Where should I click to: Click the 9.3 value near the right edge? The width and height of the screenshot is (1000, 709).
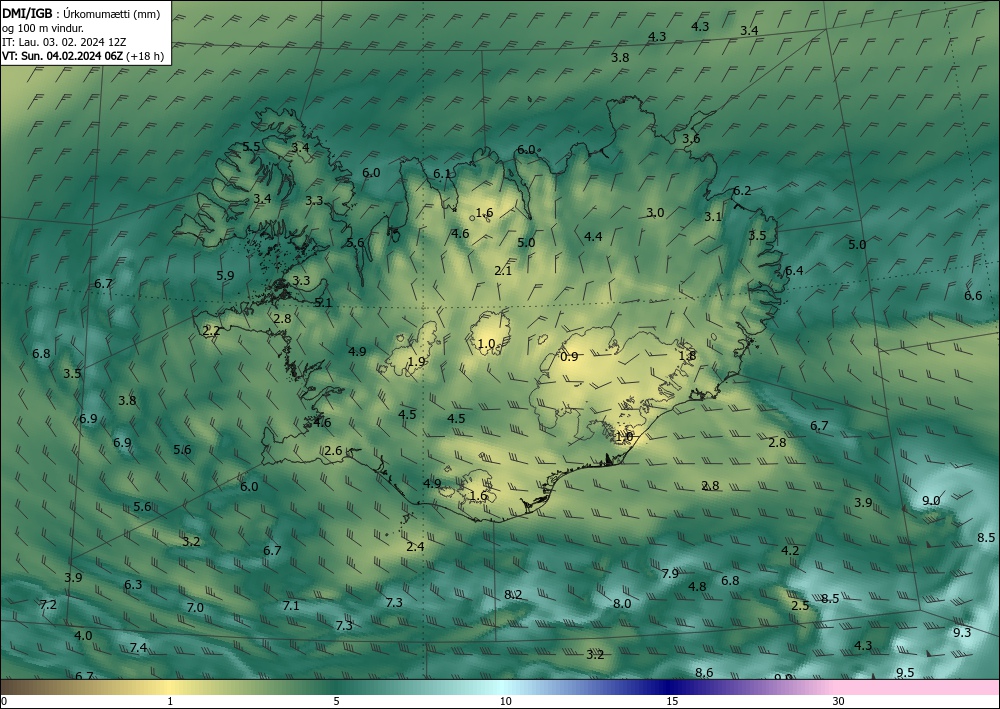[962, 632]
